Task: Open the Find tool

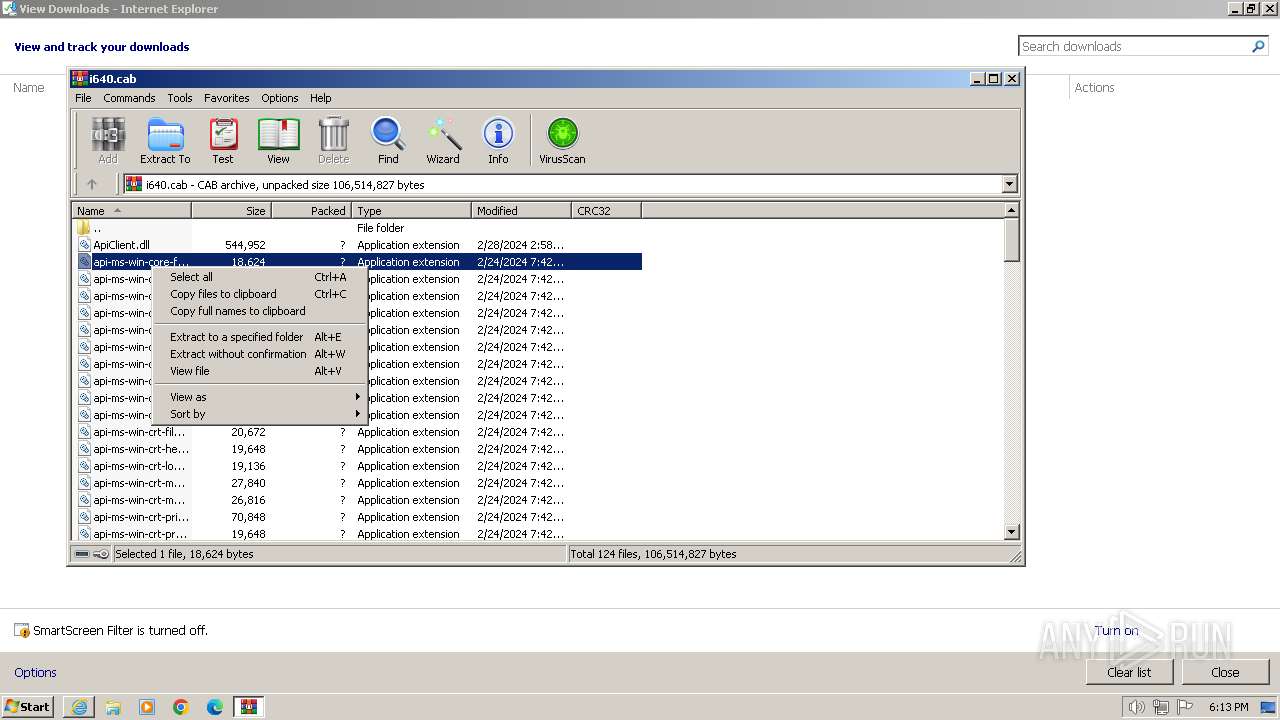Action: (x=388, y=140)
